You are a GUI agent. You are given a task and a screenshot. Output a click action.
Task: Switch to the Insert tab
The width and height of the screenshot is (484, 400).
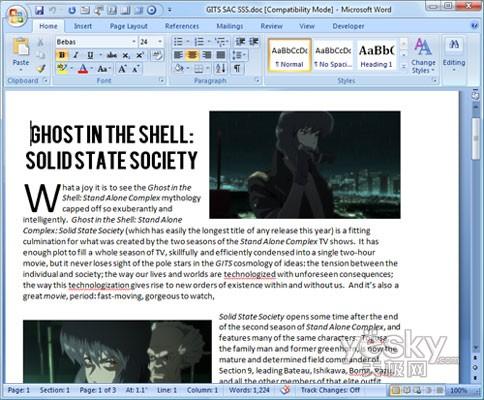coord(83,26)
